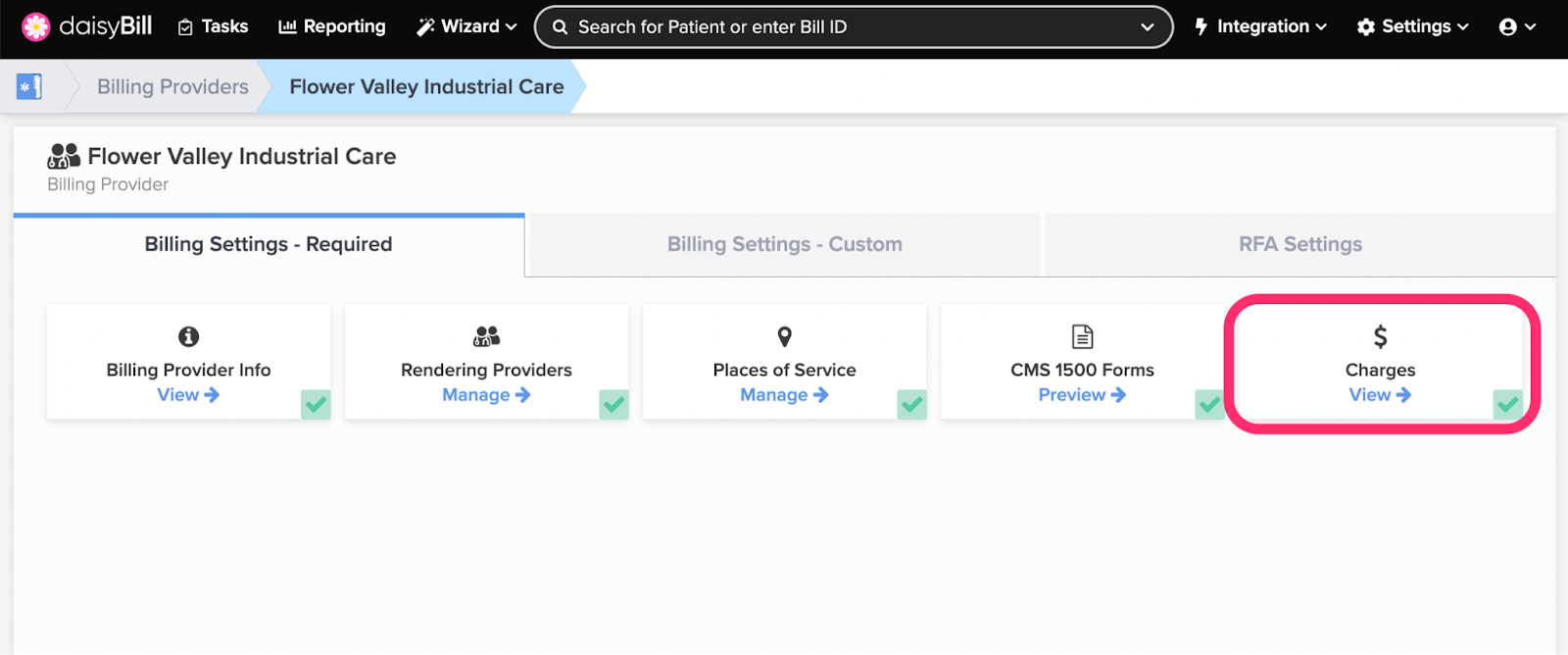Click the Charges green checkmark
The height and width of the screenshot is (655, 1568).
(1507, 404)
